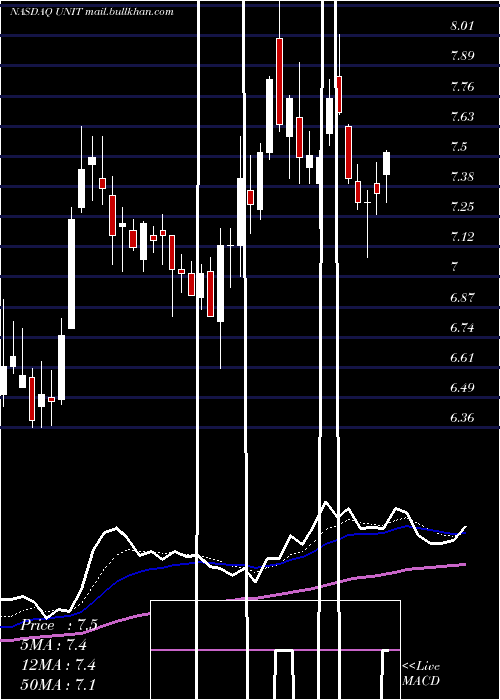Click the '5MA : 7.4' legend entry

point(54,645)
